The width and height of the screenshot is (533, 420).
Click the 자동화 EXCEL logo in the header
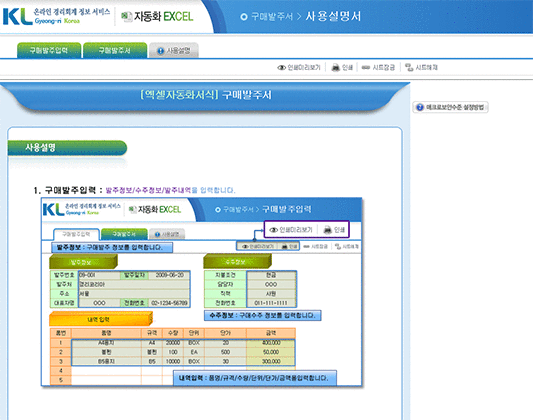click(x=157, y=16)
